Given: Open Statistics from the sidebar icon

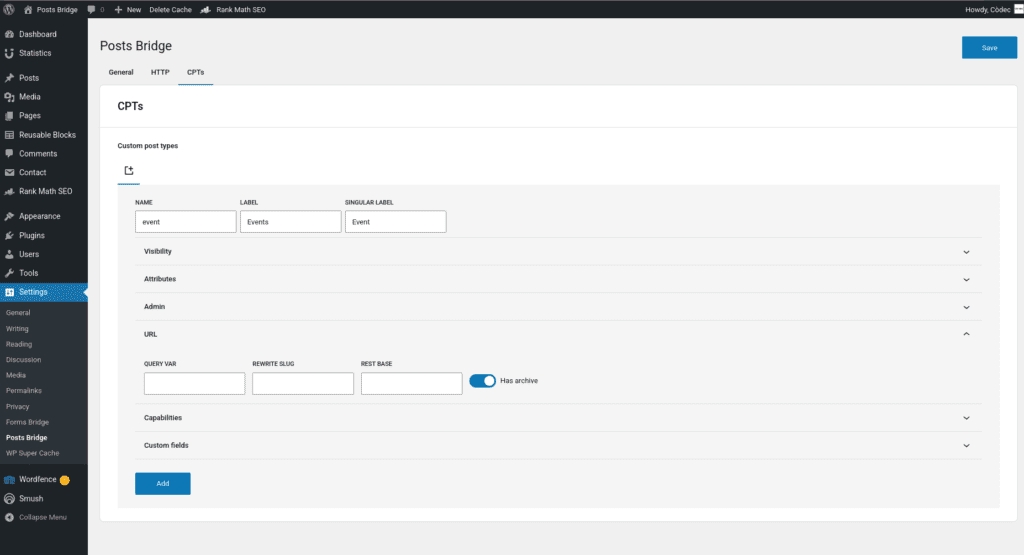Looking at the screenshot, I should tap(9, 53).
